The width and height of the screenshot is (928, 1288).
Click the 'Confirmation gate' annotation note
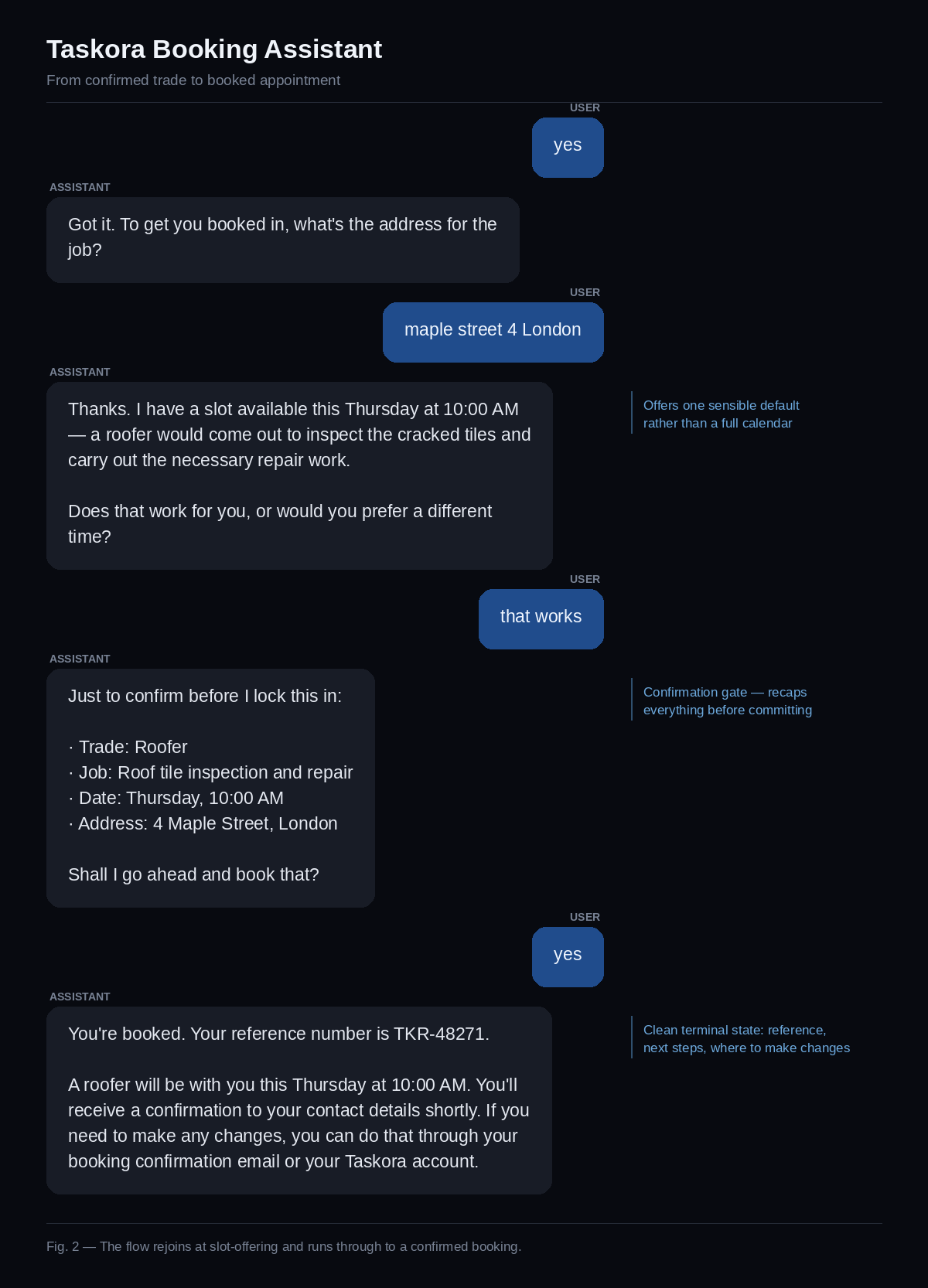[728, 700]
